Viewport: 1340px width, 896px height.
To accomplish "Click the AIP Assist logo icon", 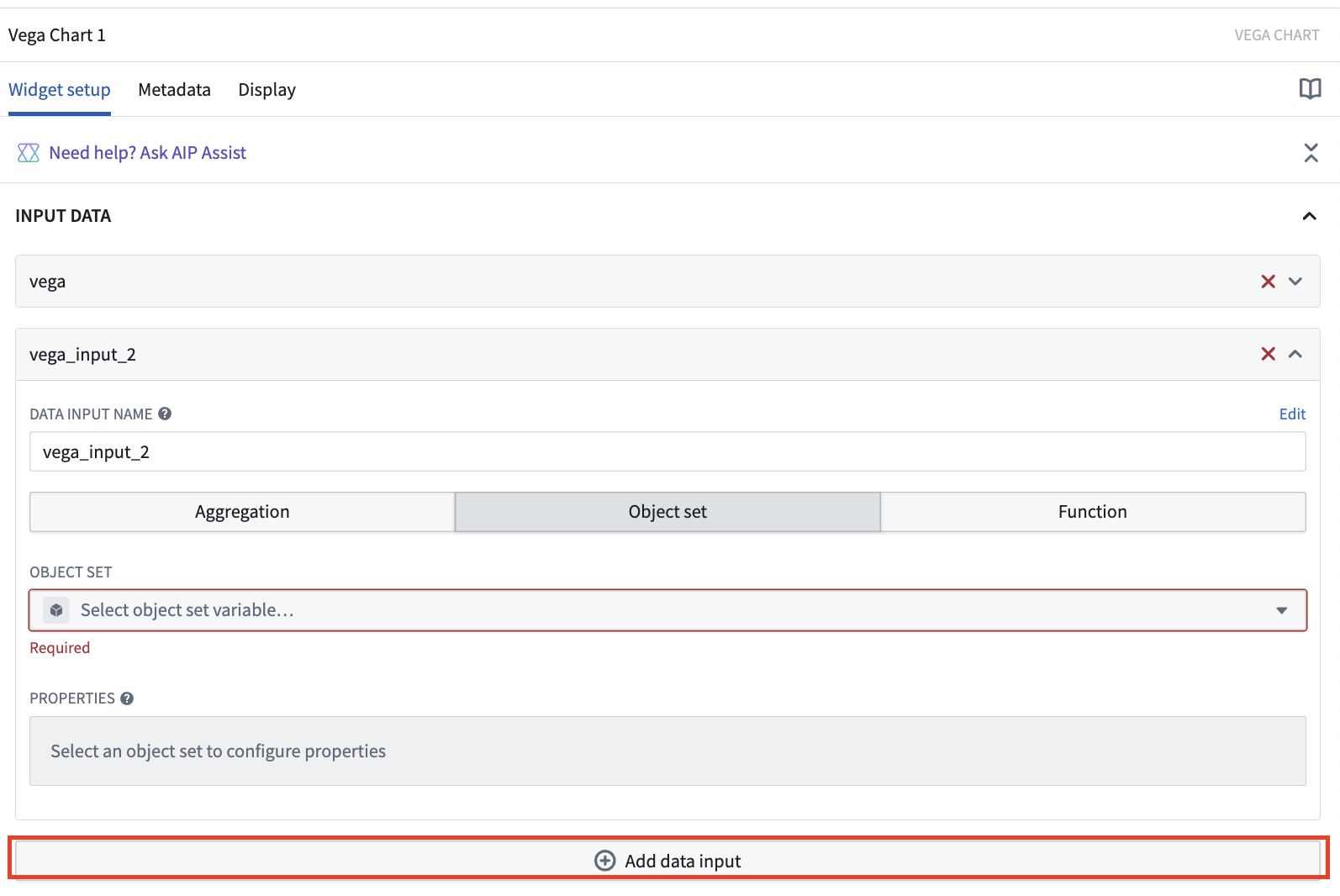I will pyautogui.click(x=29, y=153).
